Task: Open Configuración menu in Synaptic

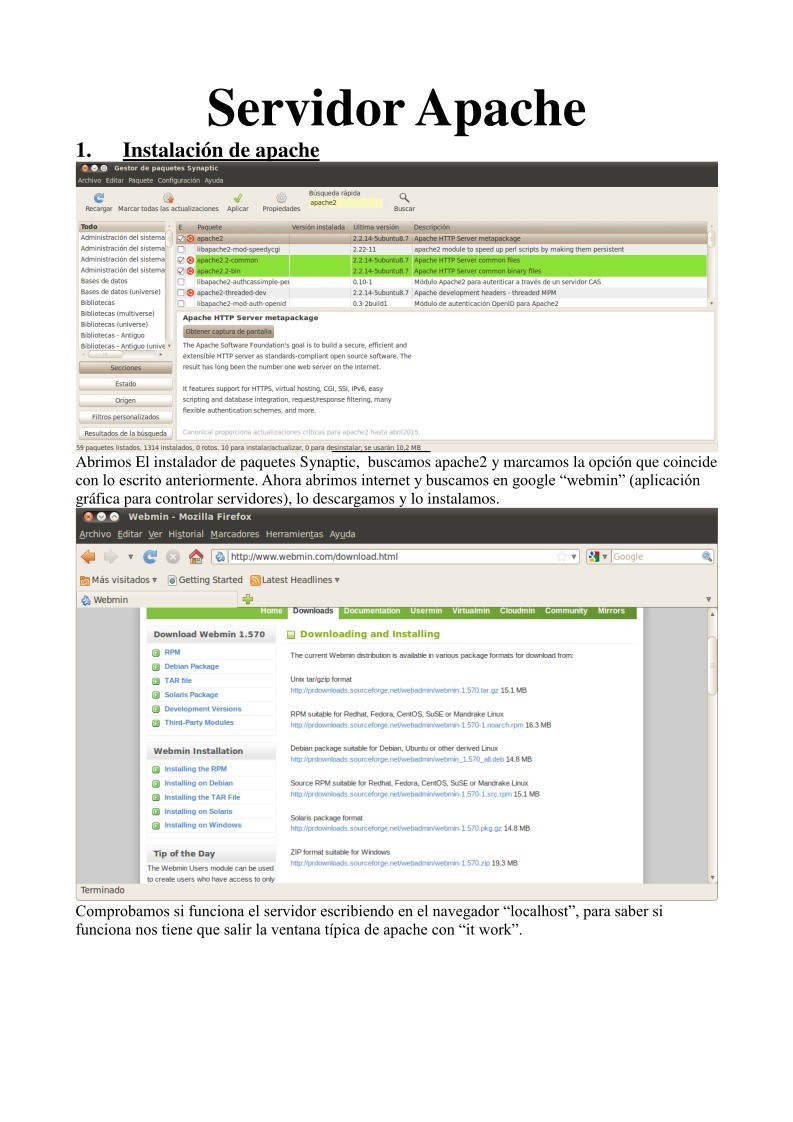Action: click(x=178, y=180)
